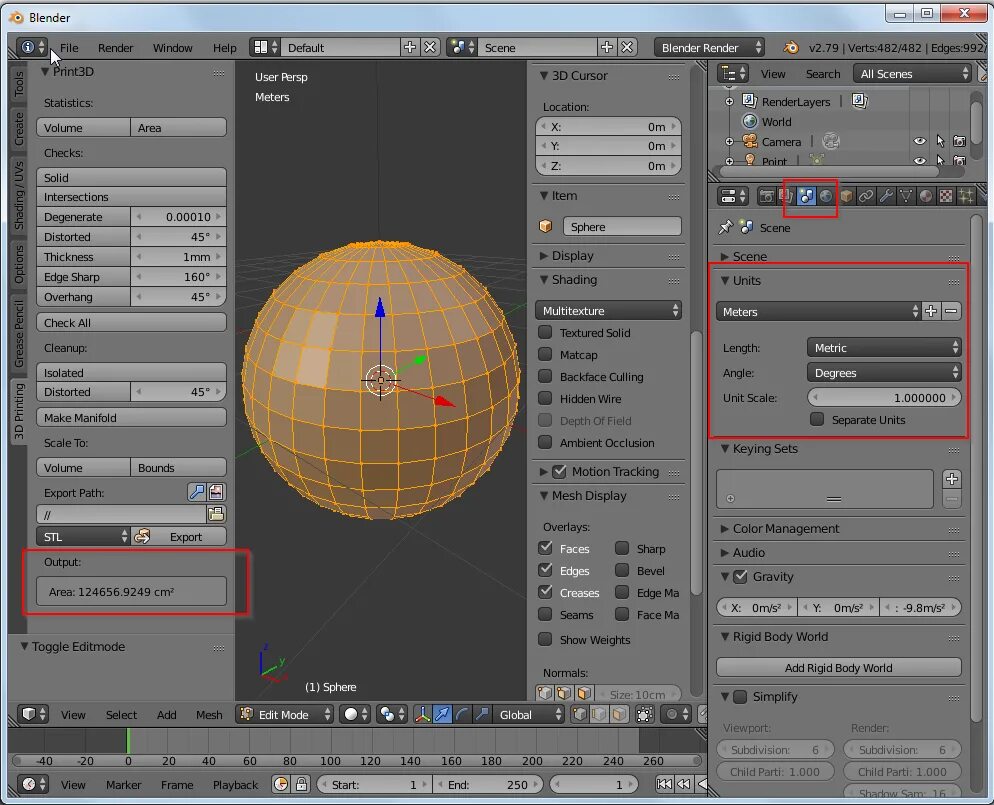Click the Unit Scale value slider
Screen dimensions: 994x805
pyautogui.click(x=884, y=397)
